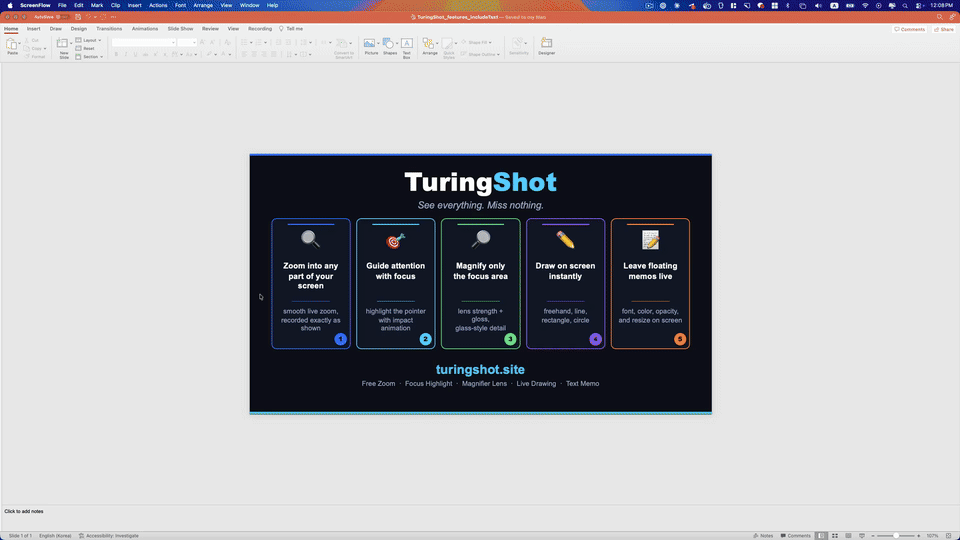960x540 pixels.
Task: Click the text highlight color button
Action: click(x=209, y=54)
